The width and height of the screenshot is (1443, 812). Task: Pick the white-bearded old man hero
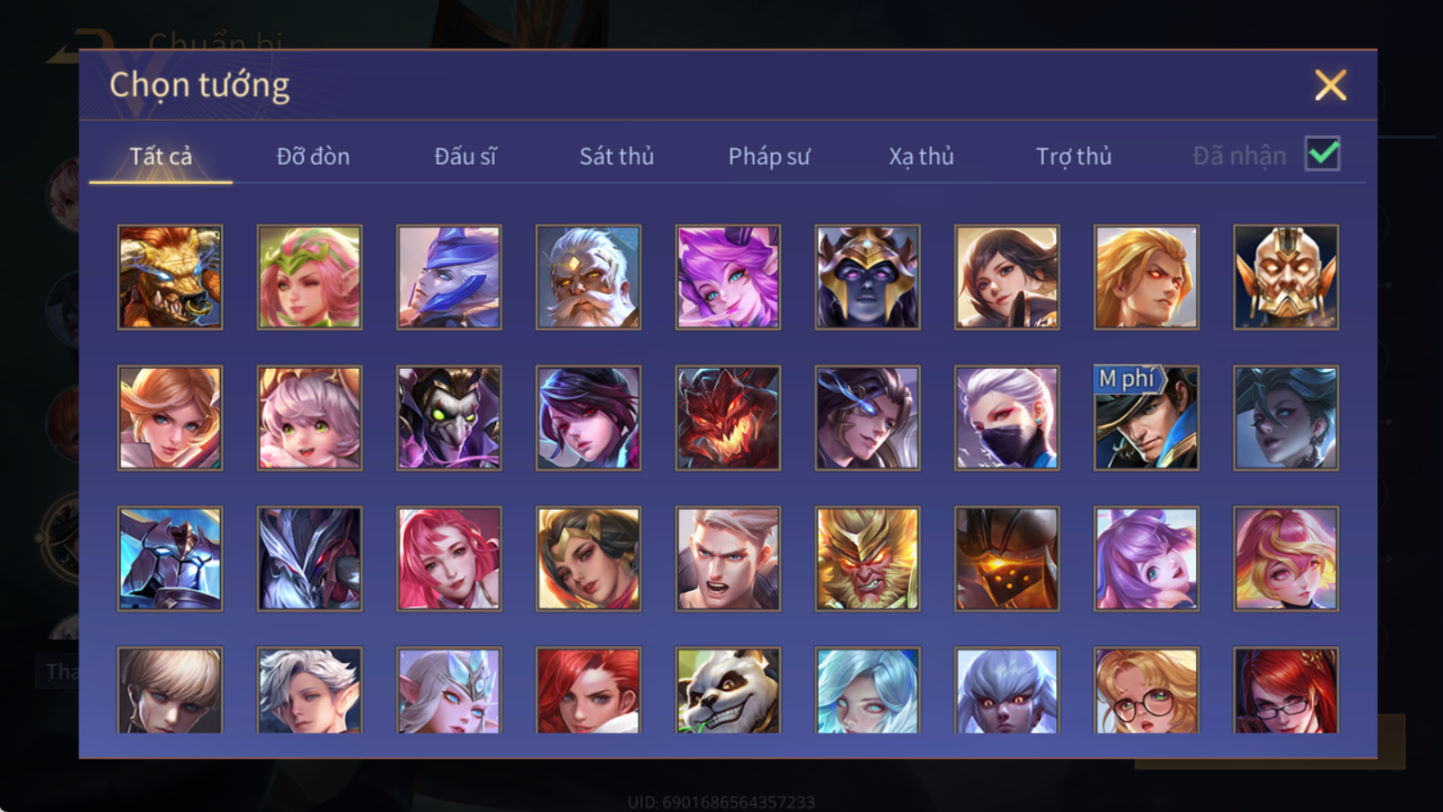tap(588, 277)
